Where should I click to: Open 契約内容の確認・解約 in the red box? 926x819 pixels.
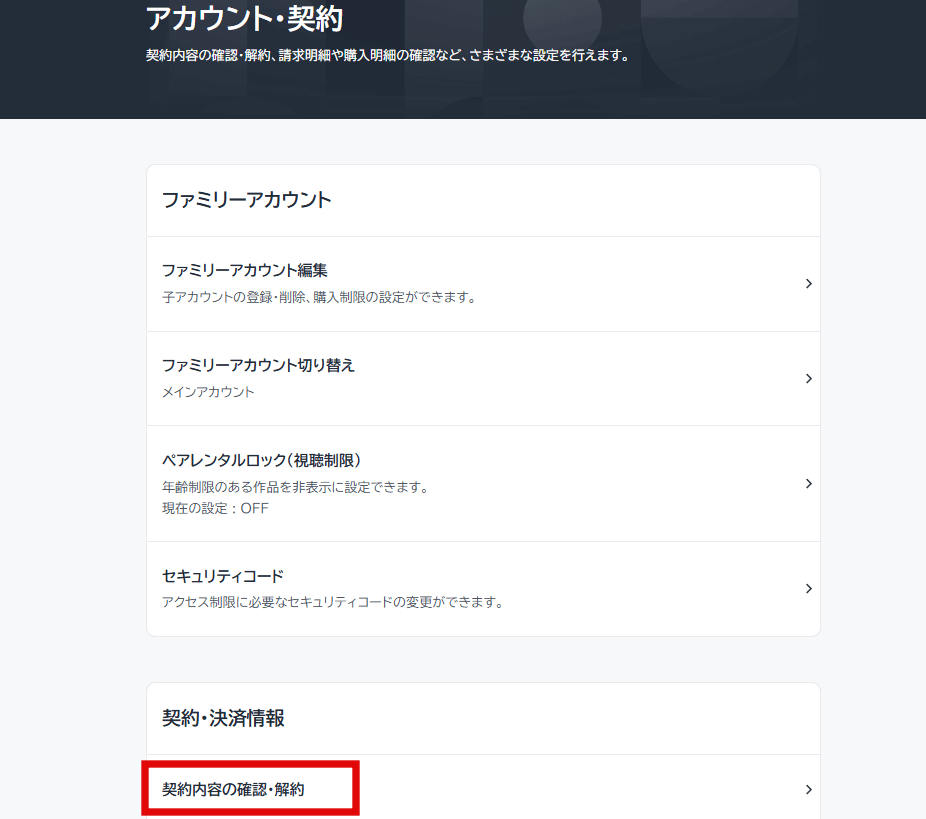[x=234, y=790]
